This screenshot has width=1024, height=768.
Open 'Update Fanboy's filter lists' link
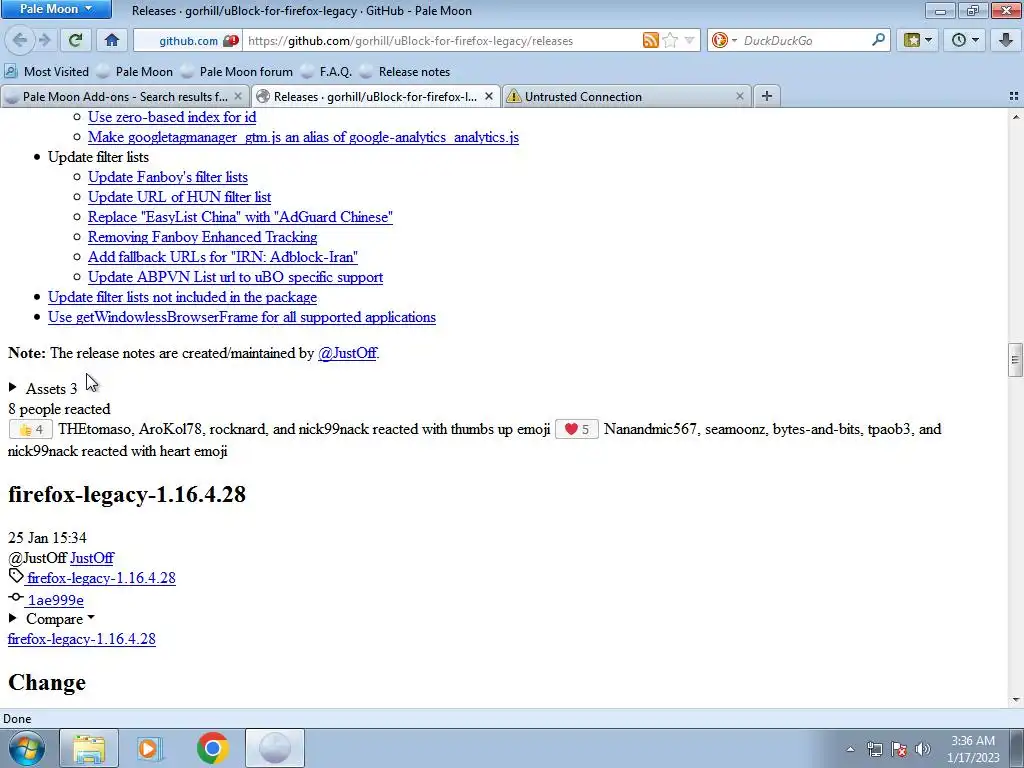pyautogui.click(x=168, y=177)
